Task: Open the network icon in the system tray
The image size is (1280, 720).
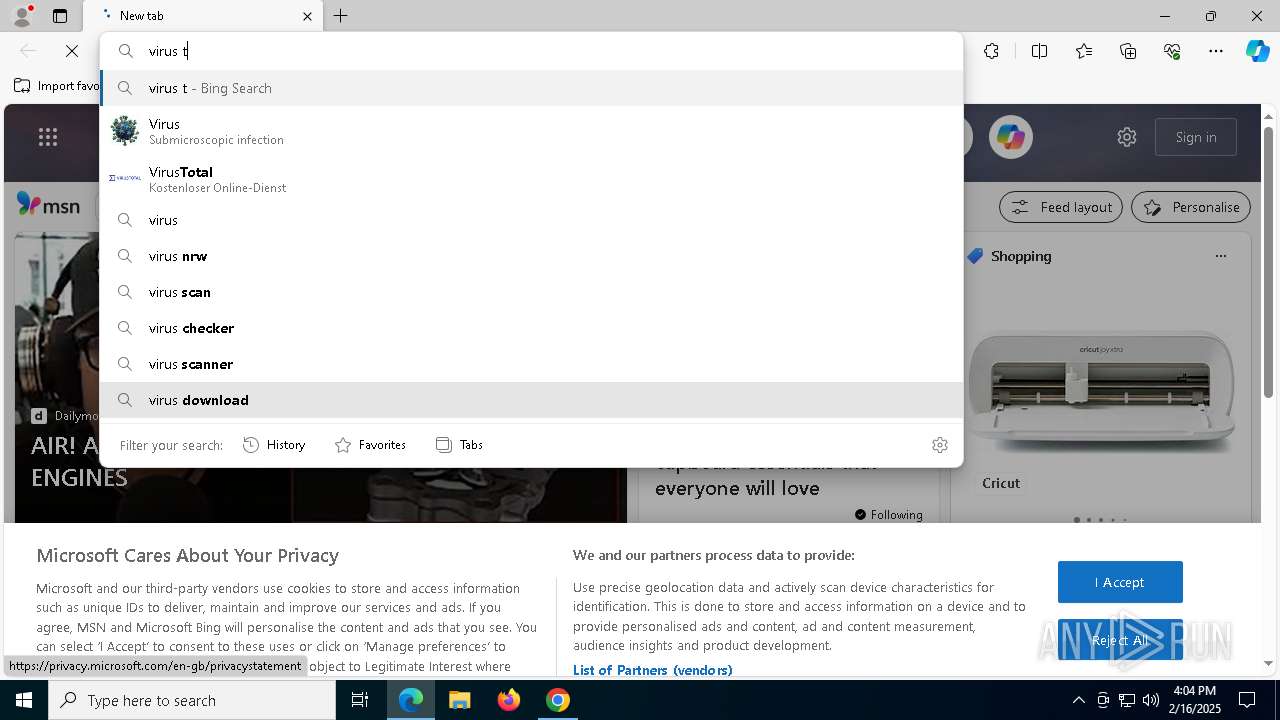Action: 1127,700
